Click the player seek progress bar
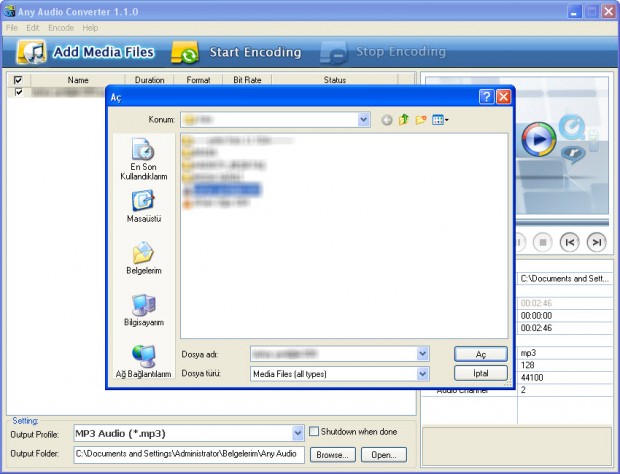 [561, 223]
